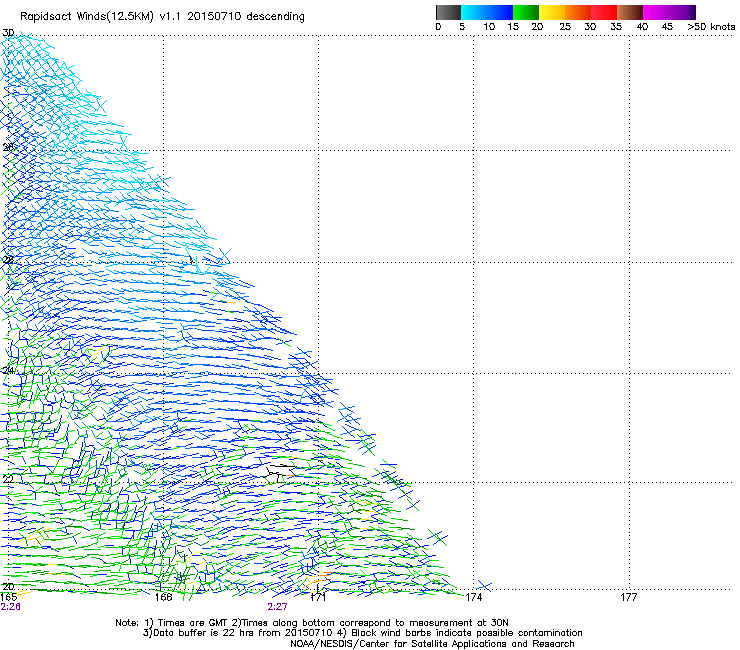Click the longitude label '174'

coord(473,597)
